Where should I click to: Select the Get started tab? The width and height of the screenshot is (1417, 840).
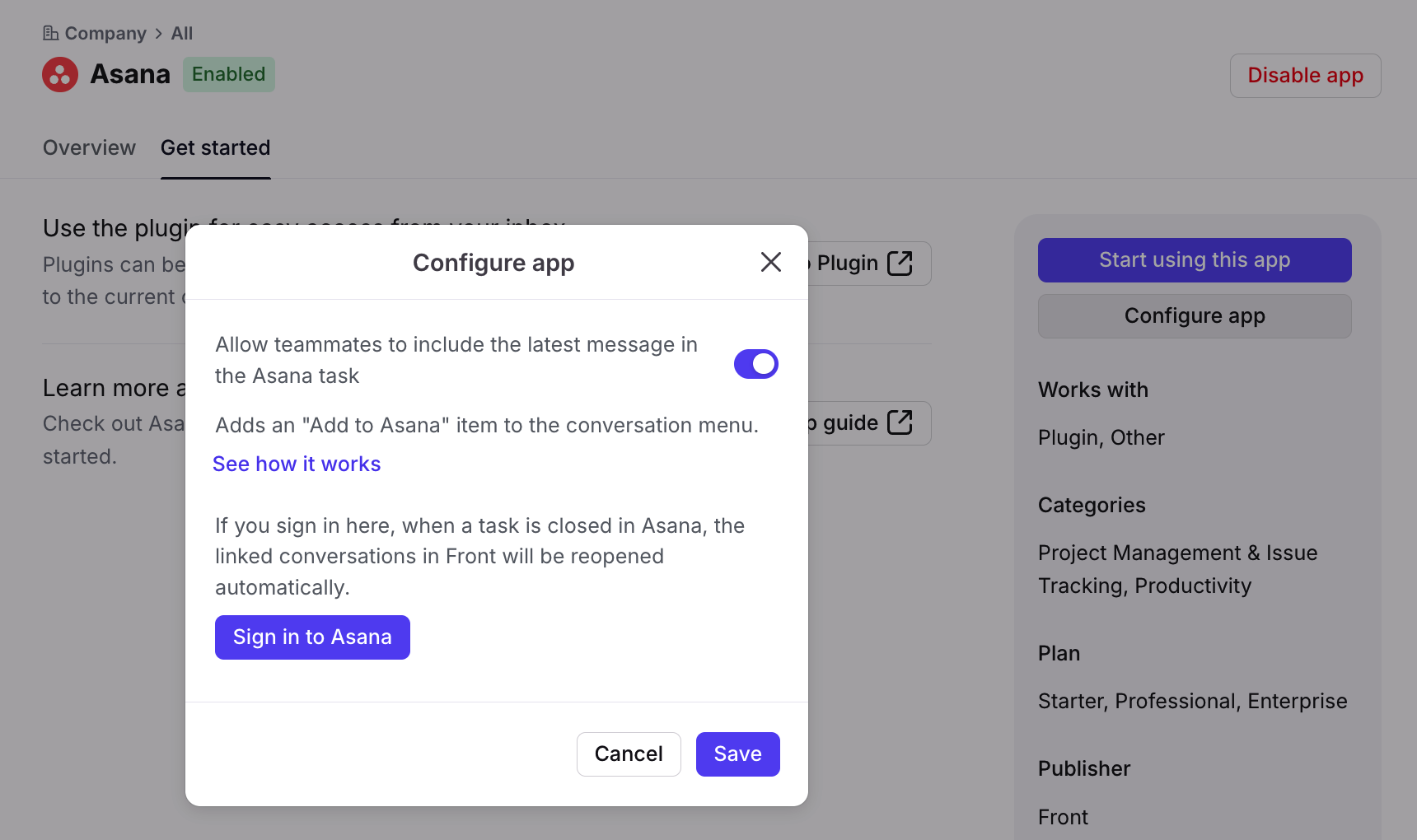pyautogui.click(x=215, y=148)
